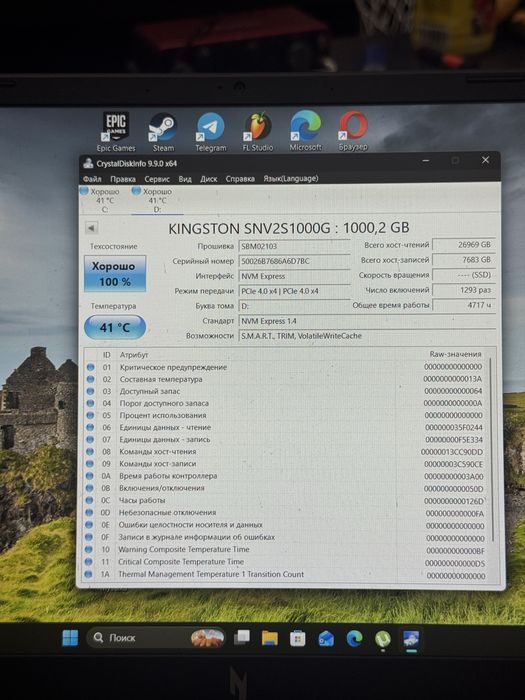The height and width of the screenshot is (700, 525).
Task: Click the Число включений 1293 раз value
Action: (464, 290)
